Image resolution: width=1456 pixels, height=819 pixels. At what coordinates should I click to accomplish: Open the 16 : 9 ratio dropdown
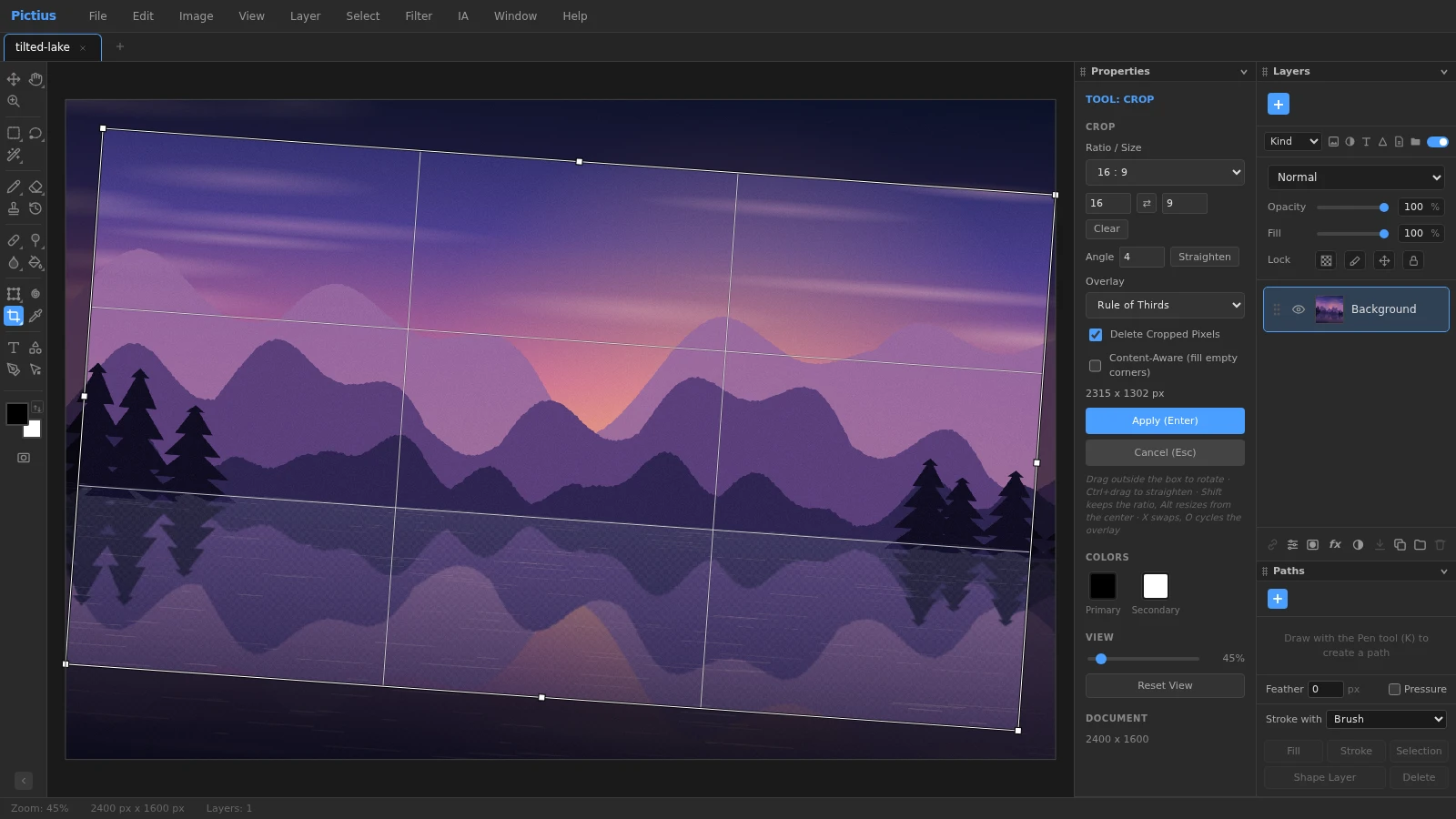(1165, 172)
